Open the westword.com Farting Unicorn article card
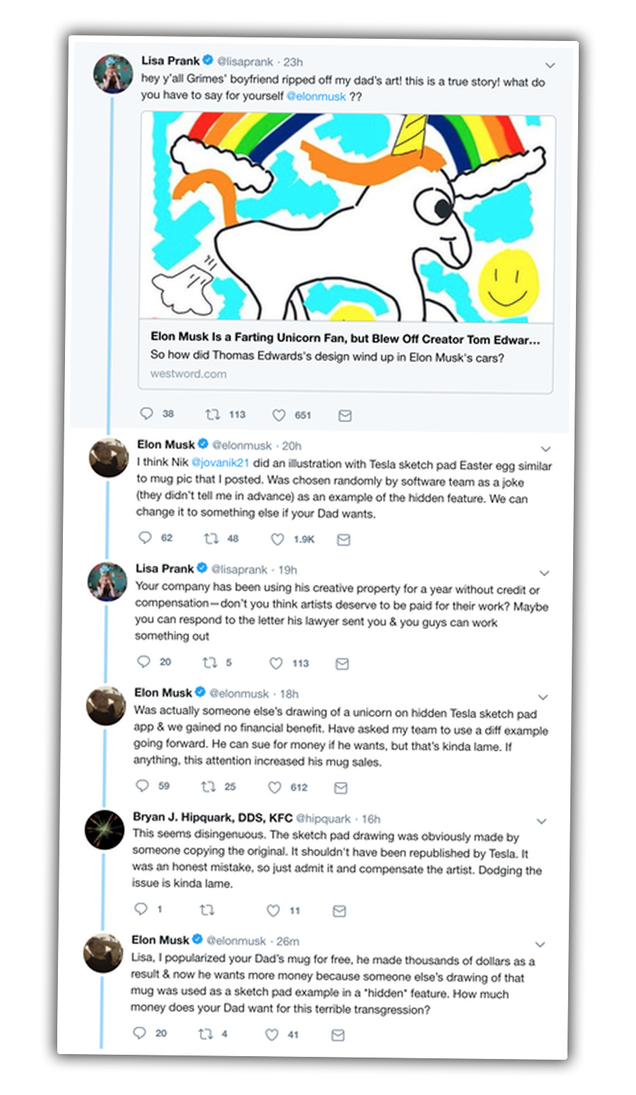The image size is (636, 1095). [347, 356]
